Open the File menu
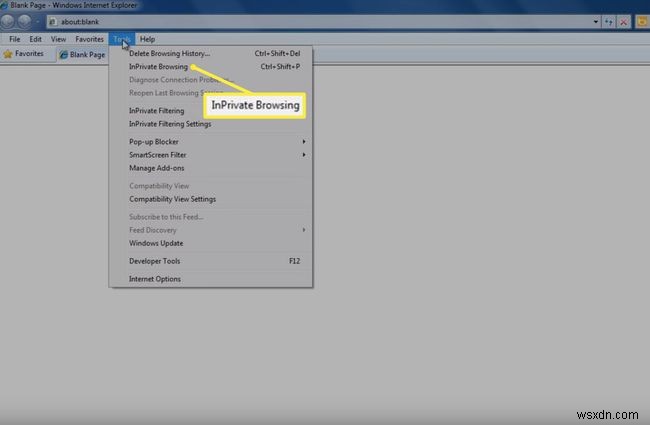This screenshot has width=650, height=425. point(15,39)
